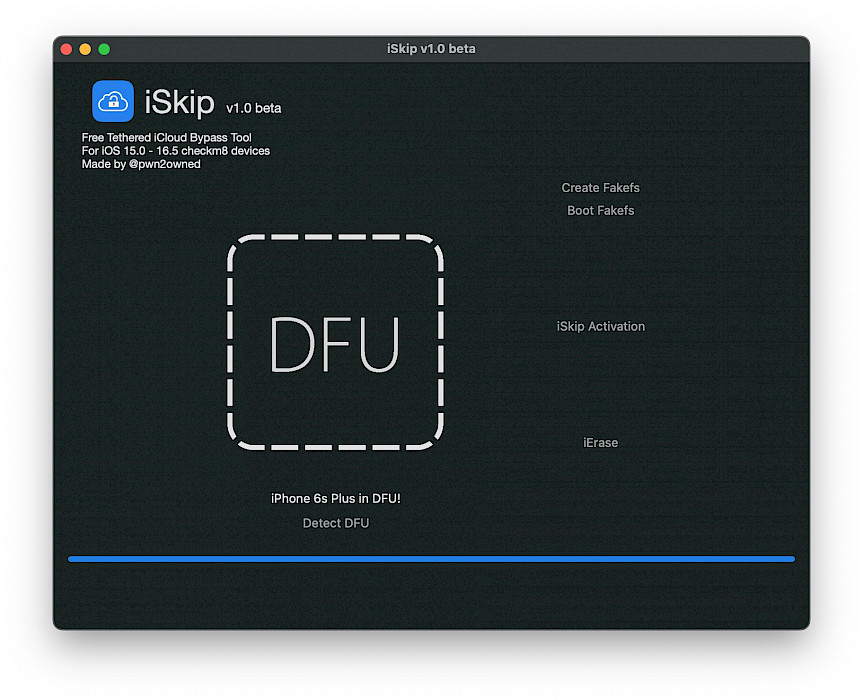Click 'For iOS 15.0 - 16.5 checkm8 devices' text

click(176, 151)
